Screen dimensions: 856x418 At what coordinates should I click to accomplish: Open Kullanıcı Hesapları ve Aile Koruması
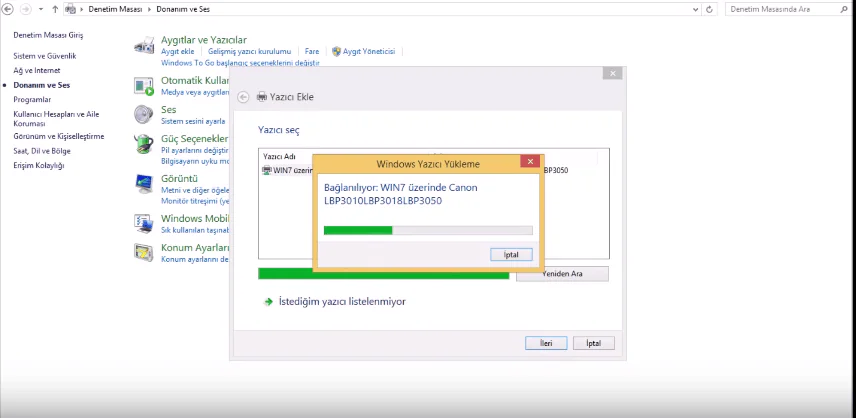click(x=56, y=119)
